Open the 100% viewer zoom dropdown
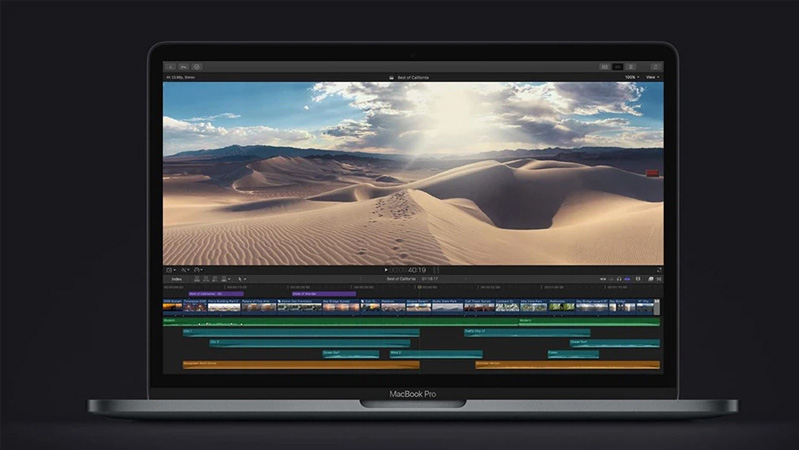Viewport: 799px width, 450px height. pos(631,77)
